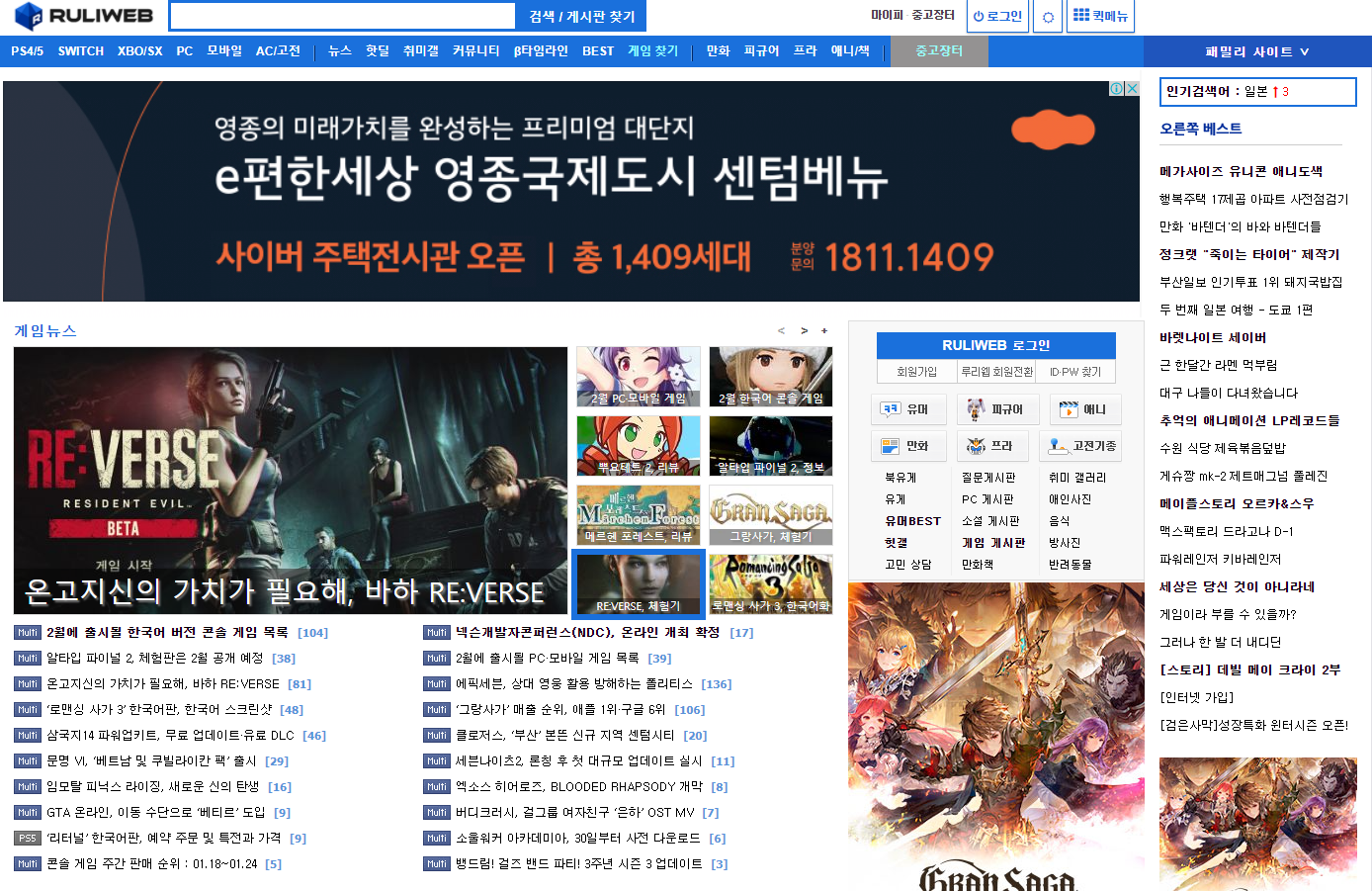Screen dimensions: 1372x891
Task: Click the search input field
Action: coord(343,16)
